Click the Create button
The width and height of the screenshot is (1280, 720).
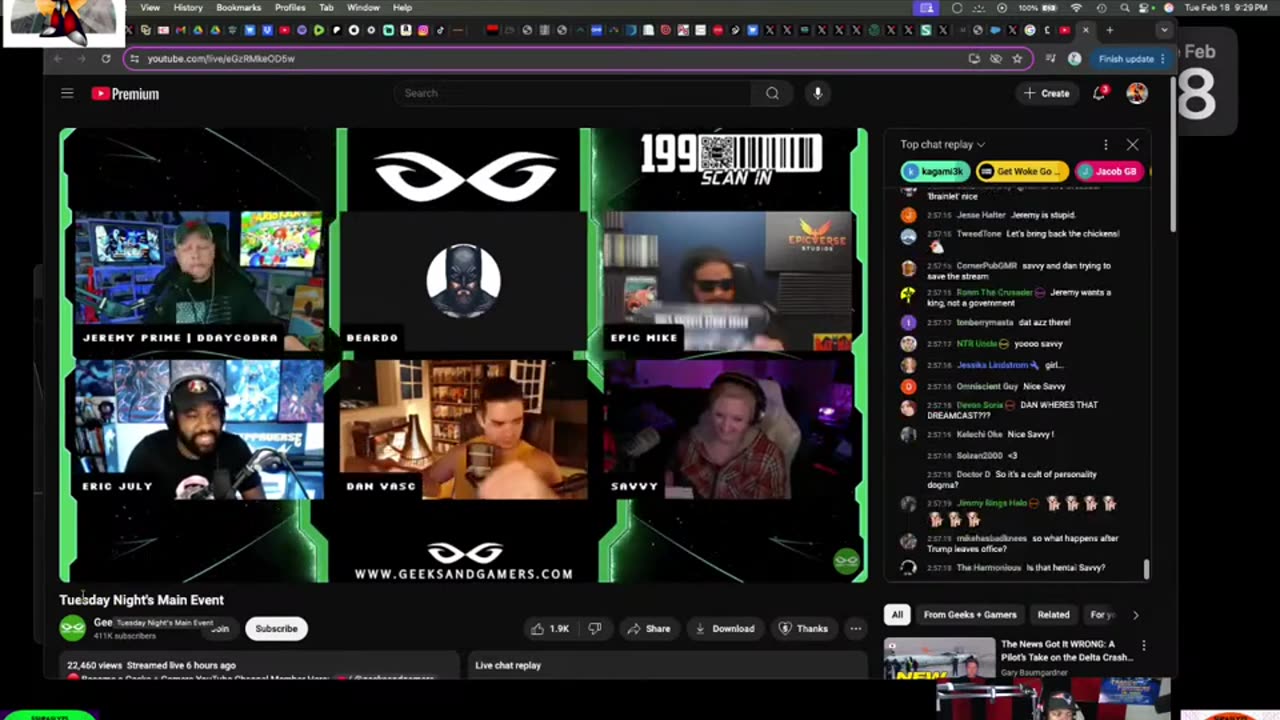pos(1046,93)
